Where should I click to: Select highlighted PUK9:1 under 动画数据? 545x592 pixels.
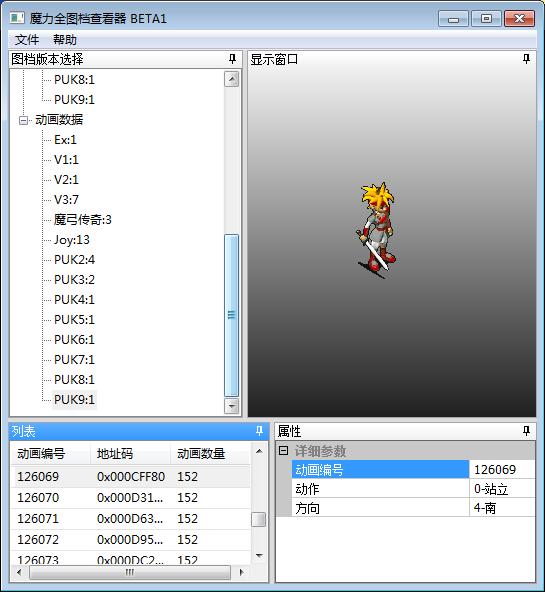click(x=74, y=399)
